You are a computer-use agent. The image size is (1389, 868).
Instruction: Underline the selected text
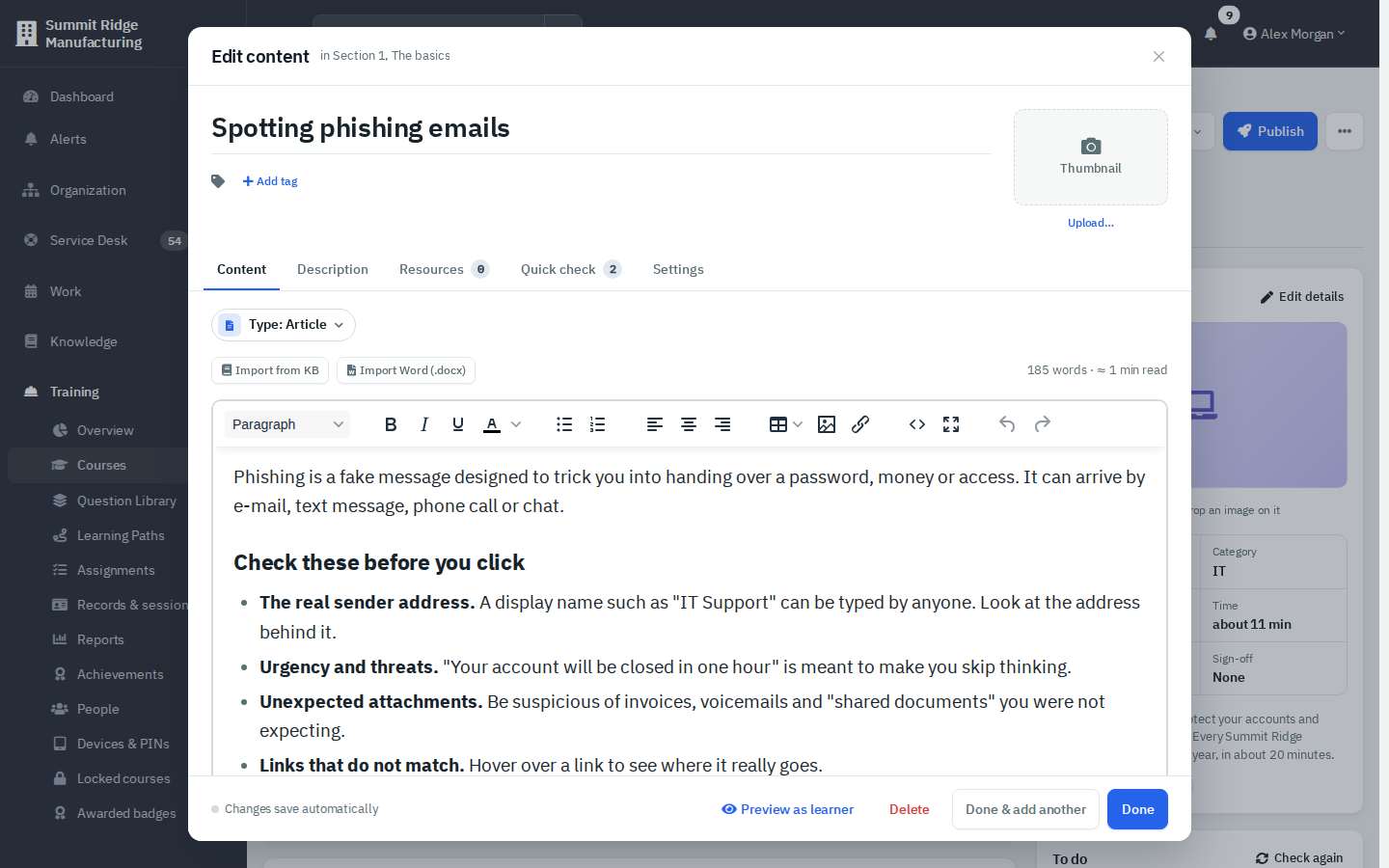[458, 424]
